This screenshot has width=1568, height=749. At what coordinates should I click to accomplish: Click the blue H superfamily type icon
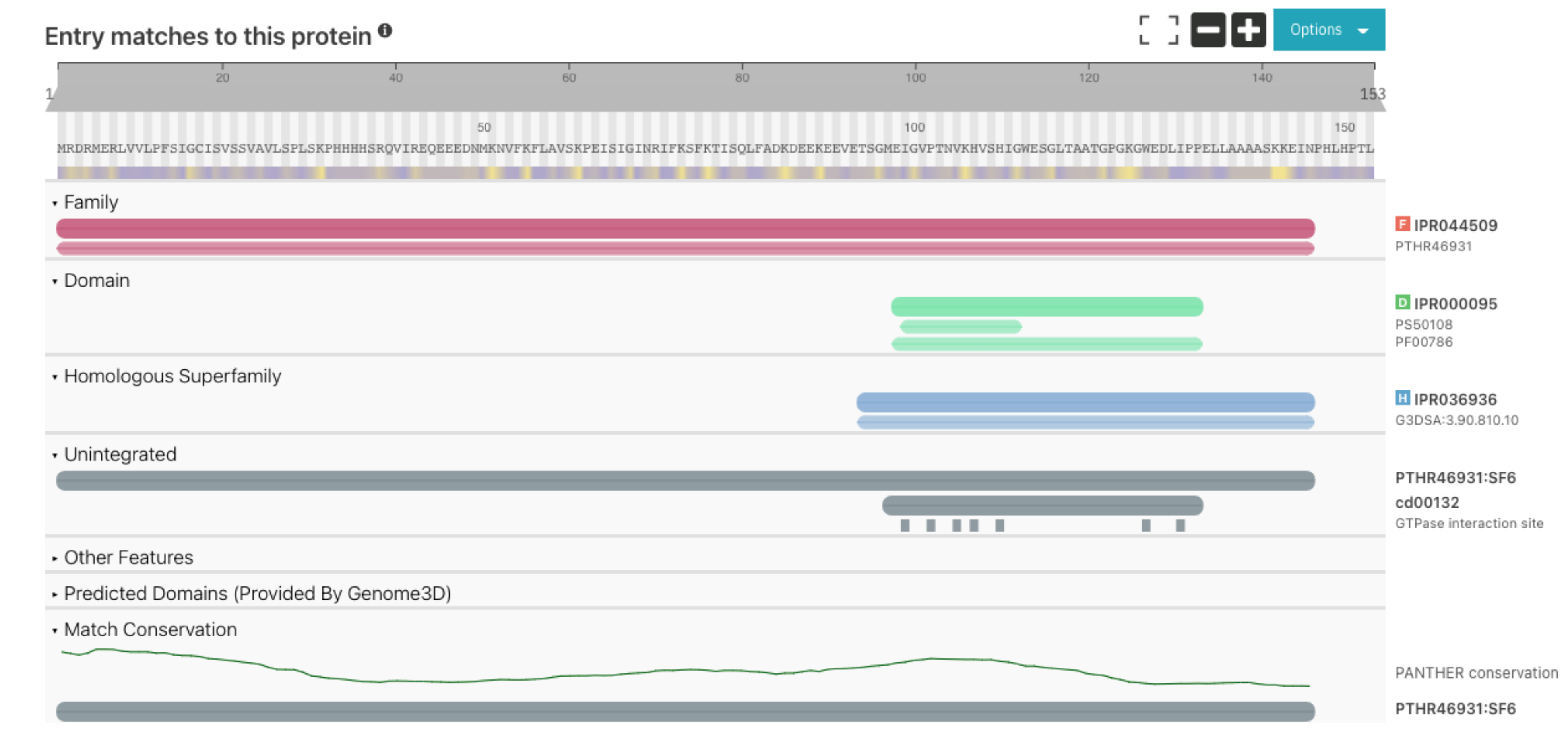tap(1402, 398)
